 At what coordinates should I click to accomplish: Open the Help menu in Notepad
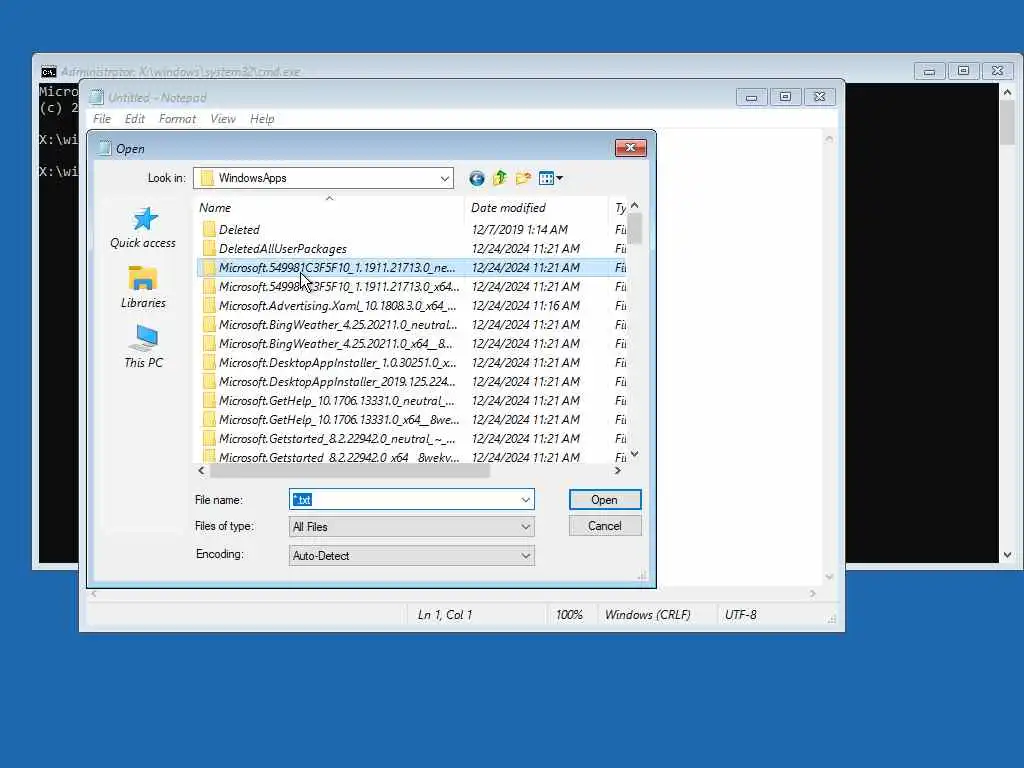point(262,119)
